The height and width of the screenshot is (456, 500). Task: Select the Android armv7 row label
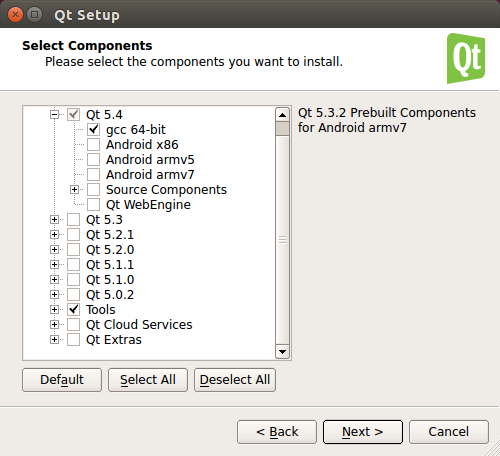(x=150, y=175)
